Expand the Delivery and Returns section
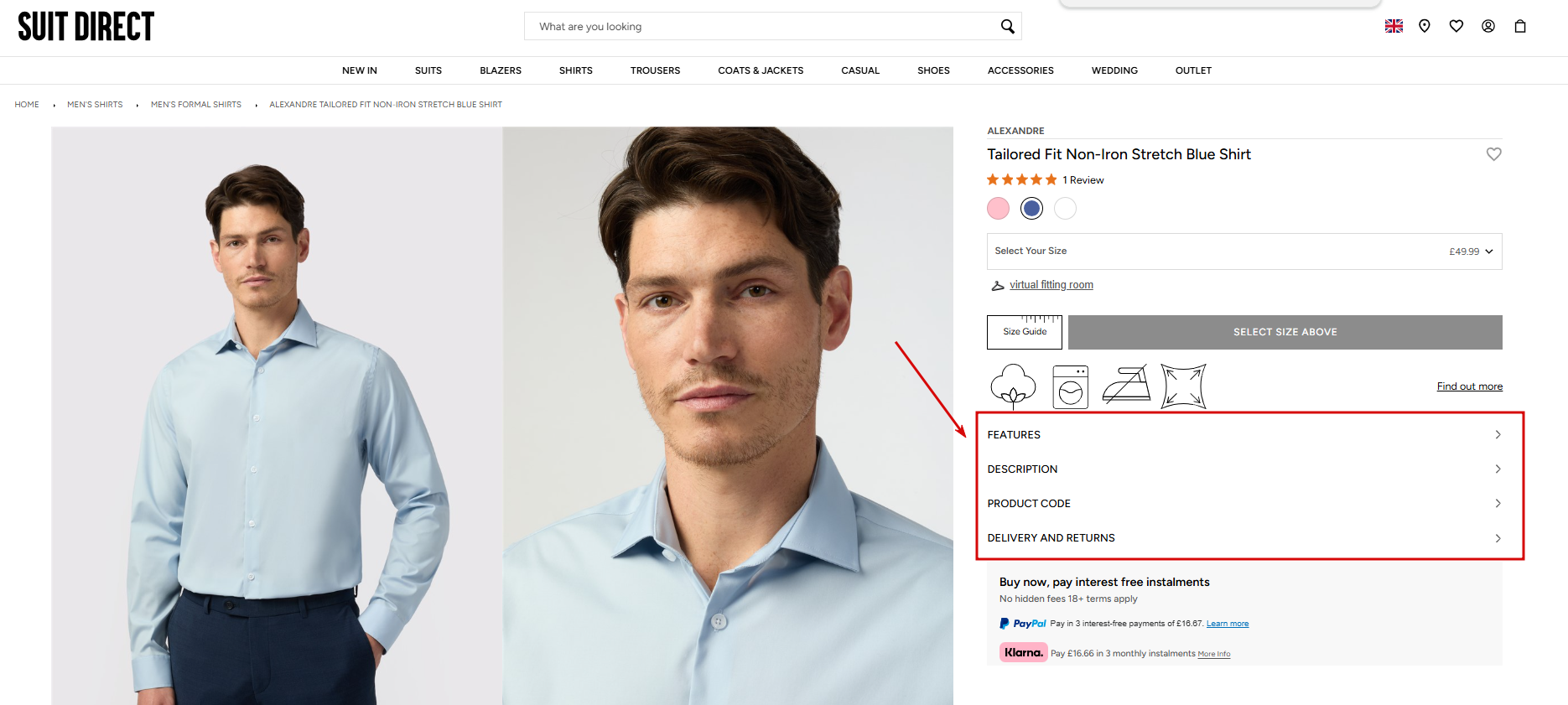 coord(1243,538)
